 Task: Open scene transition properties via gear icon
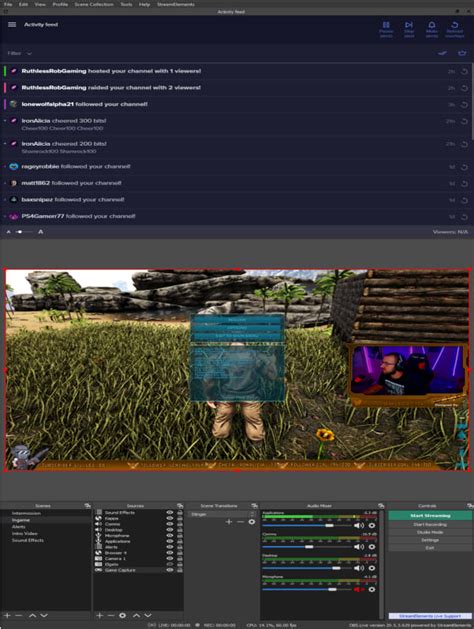[252, 521]
